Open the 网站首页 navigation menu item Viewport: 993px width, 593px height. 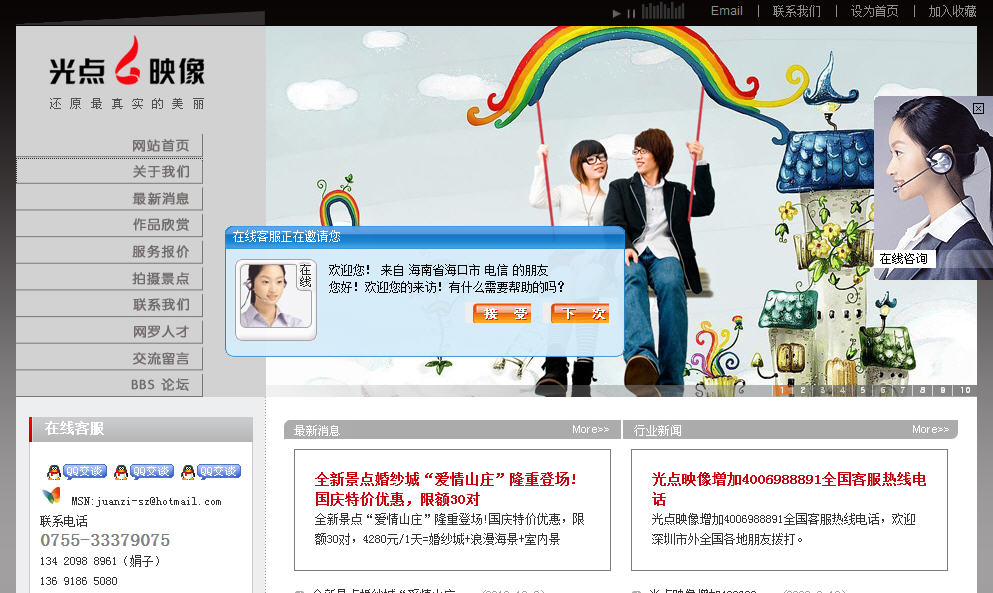click(x=160, y=146)
